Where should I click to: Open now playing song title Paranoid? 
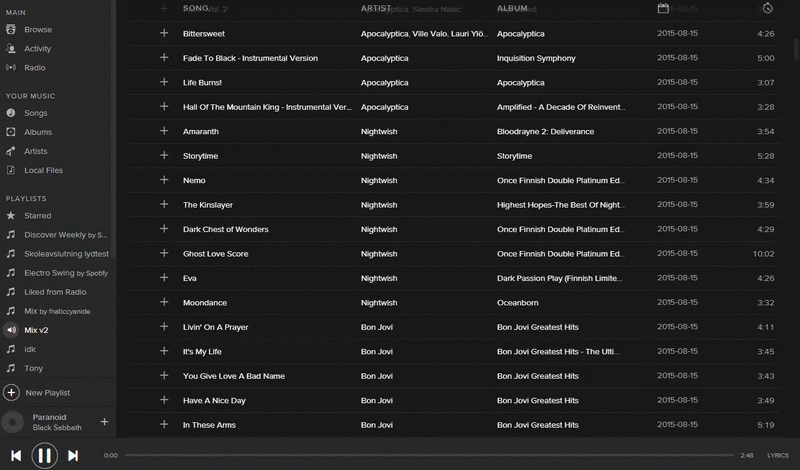coord(49,417)
